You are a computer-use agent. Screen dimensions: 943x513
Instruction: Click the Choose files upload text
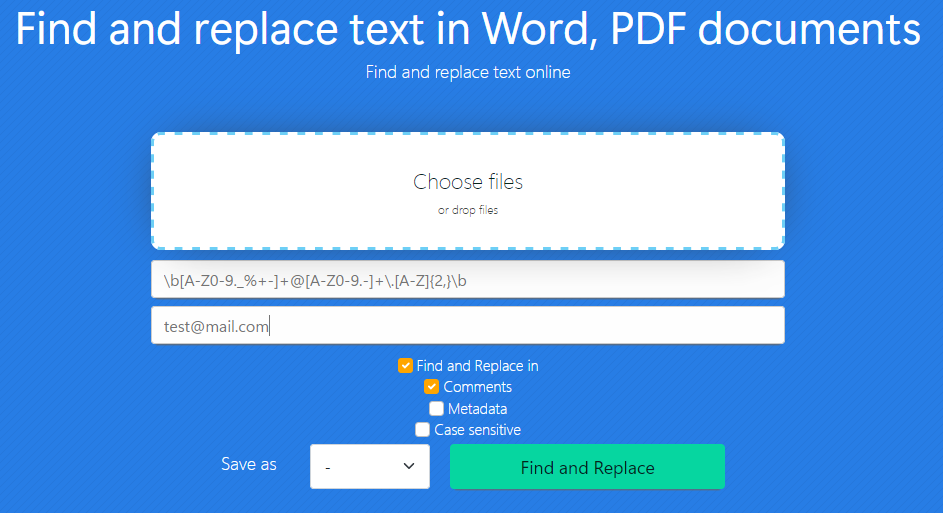(x=467, y=182)
